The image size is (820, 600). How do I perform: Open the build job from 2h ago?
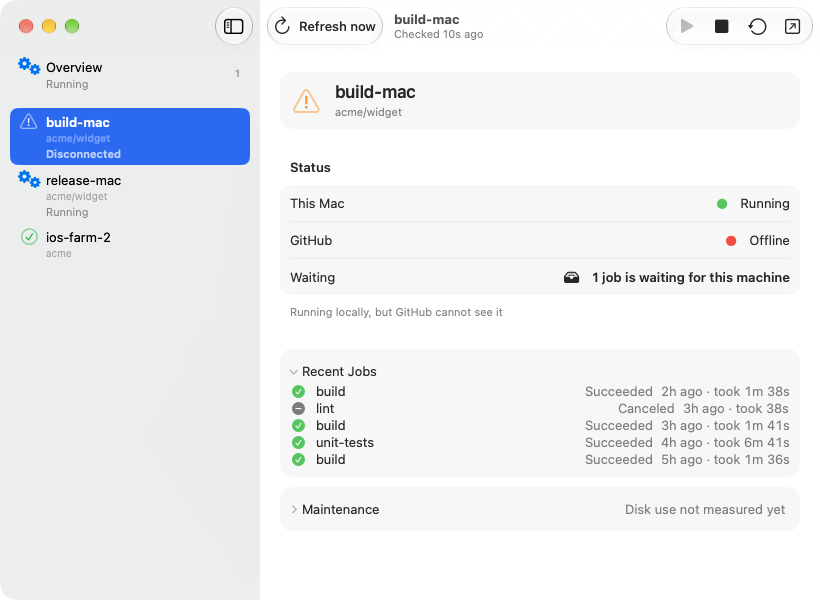(x=540, y=392)
